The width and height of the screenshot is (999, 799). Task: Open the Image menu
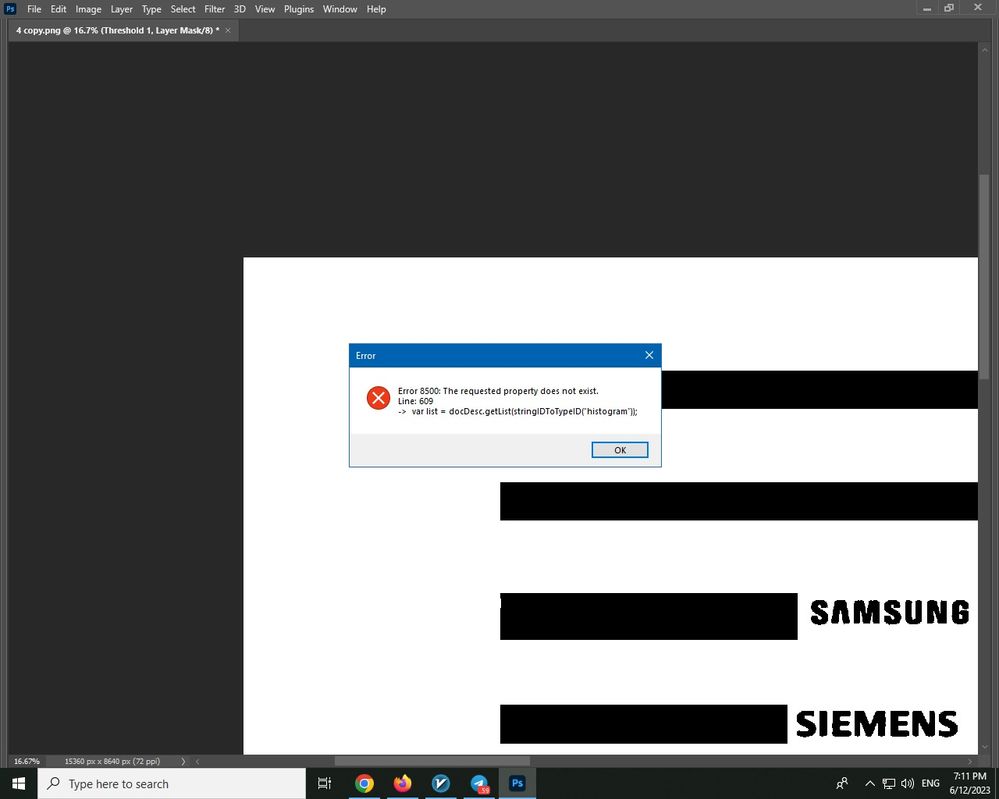pyautogui.click(x=89, y=9)
